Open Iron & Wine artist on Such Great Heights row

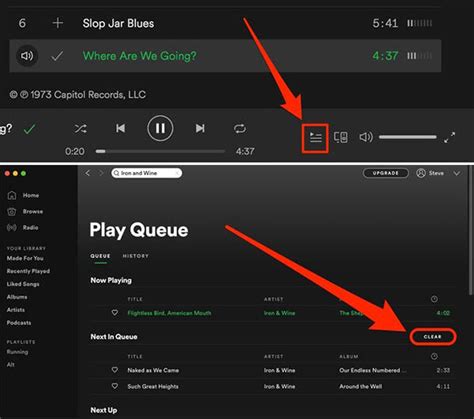(279, 386)
